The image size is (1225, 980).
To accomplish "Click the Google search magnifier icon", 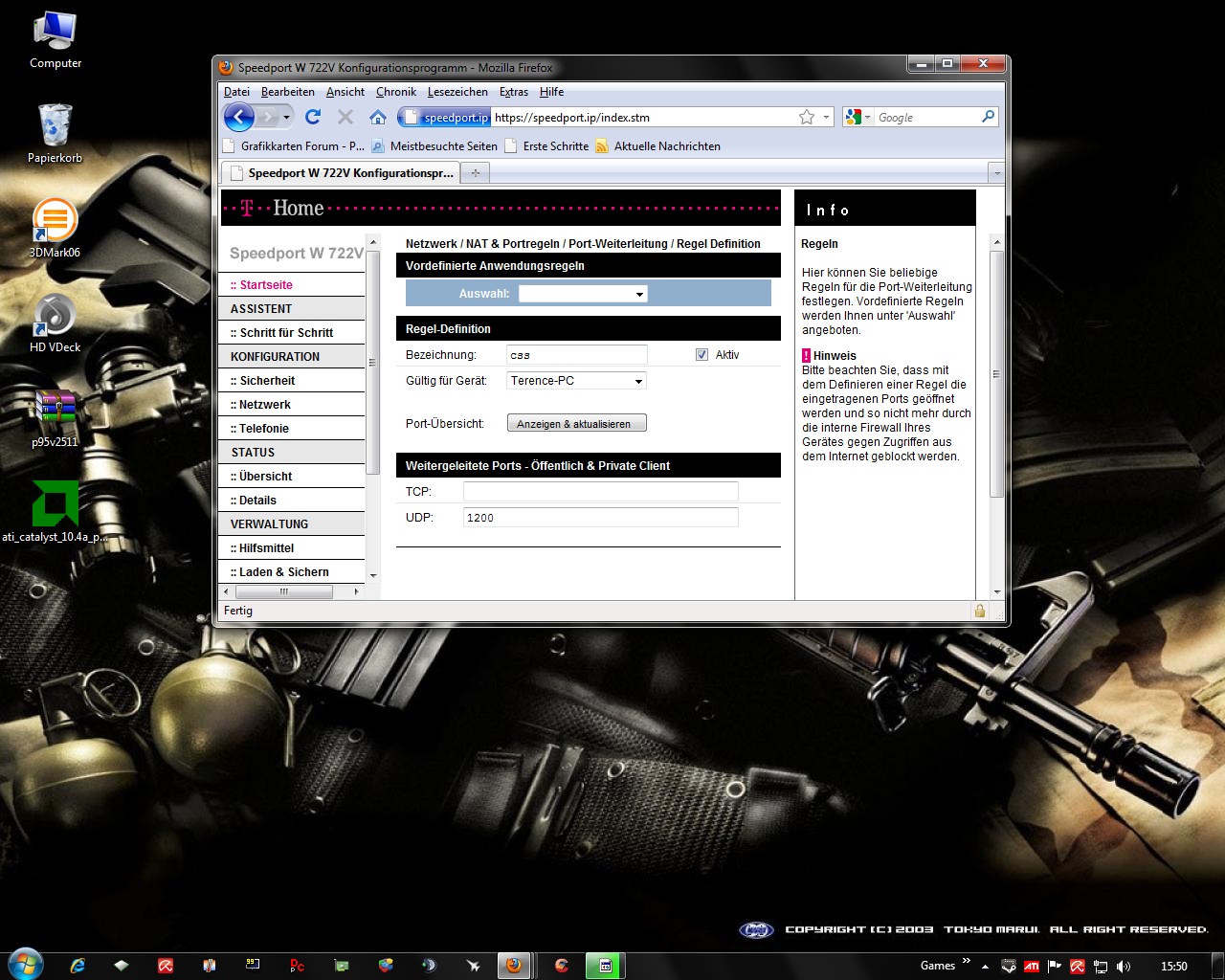I will point(989,117).
